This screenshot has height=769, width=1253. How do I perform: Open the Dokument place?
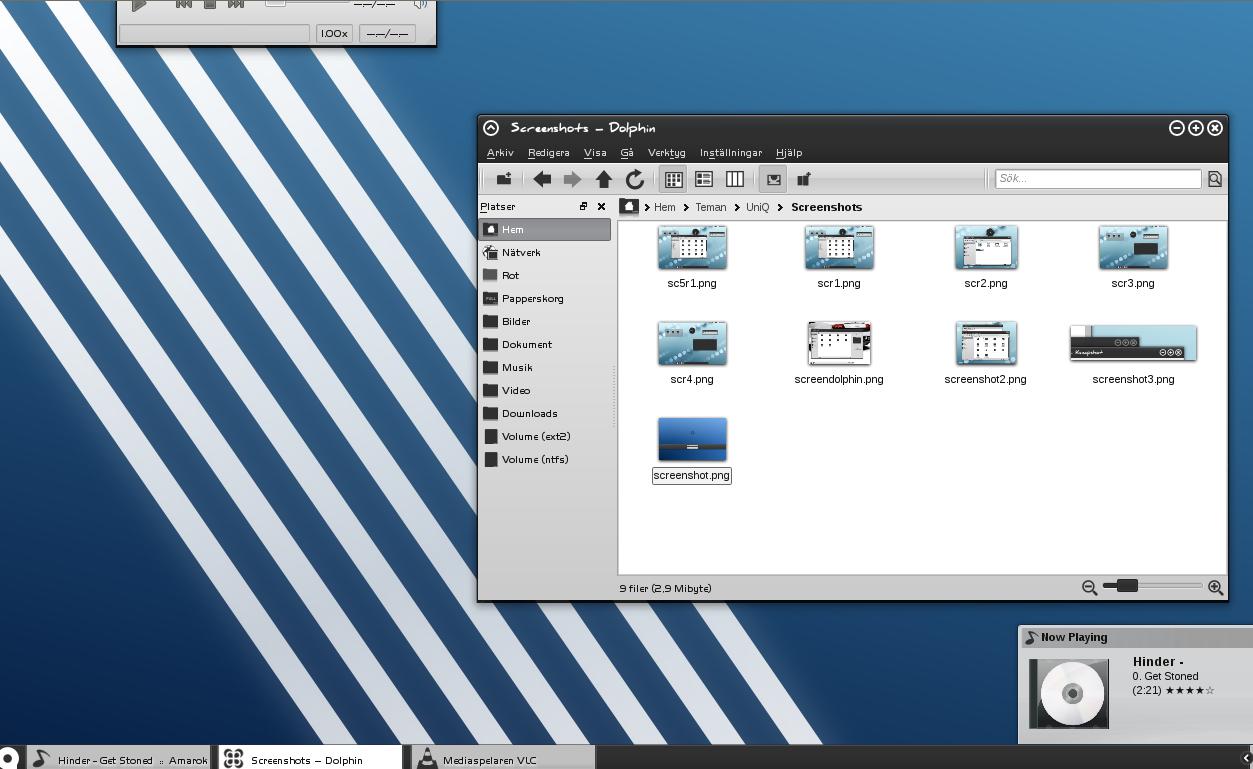coord(545,344)
